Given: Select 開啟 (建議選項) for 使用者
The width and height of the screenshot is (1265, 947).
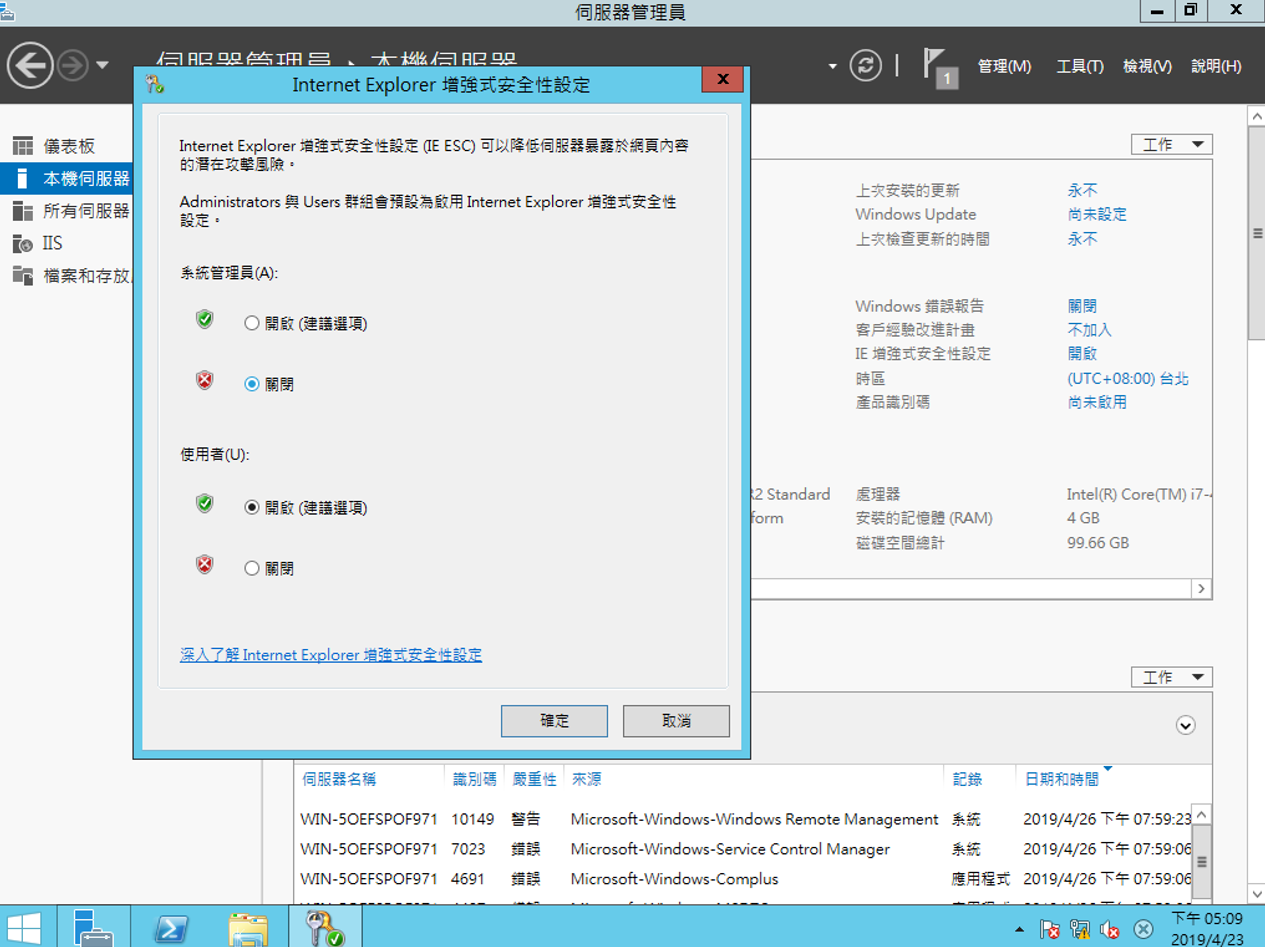Looking at the screenshot, I should point(306,508).
